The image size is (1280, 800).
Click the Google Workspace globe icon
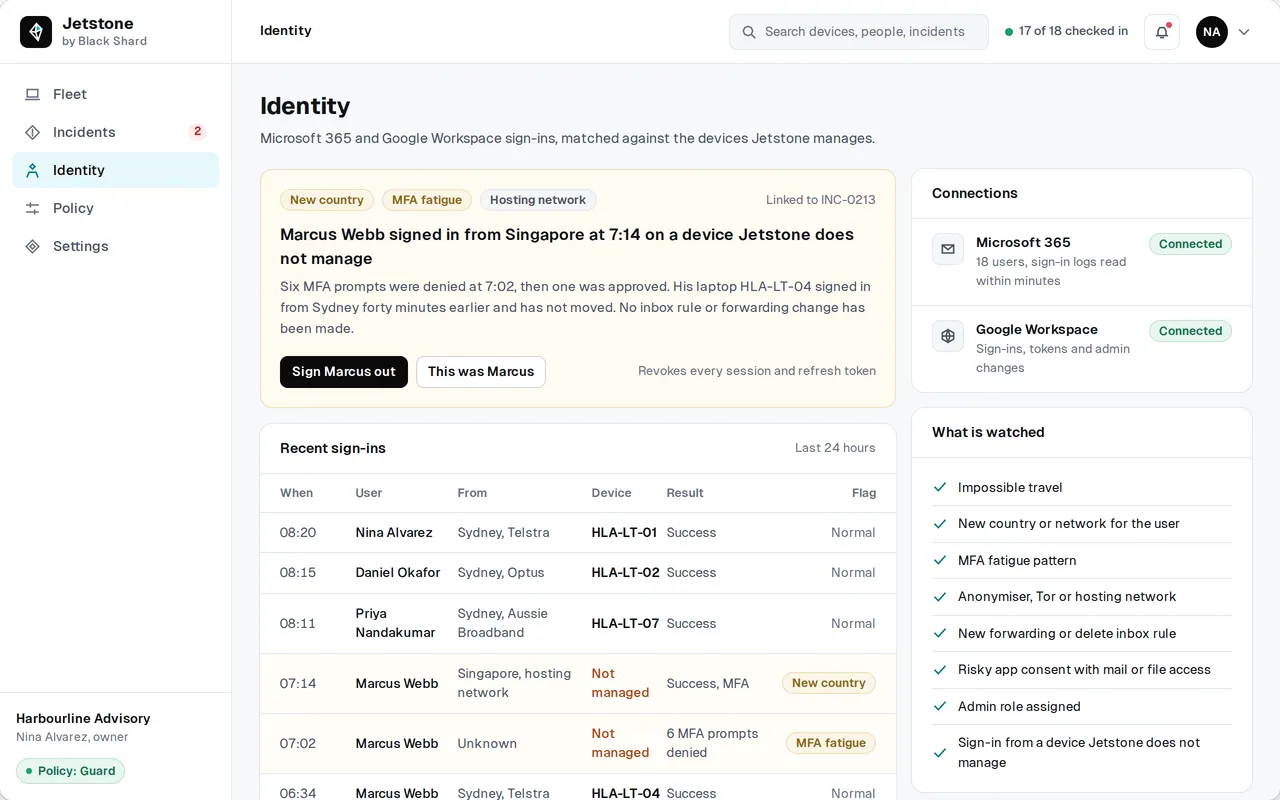[948, 336]
